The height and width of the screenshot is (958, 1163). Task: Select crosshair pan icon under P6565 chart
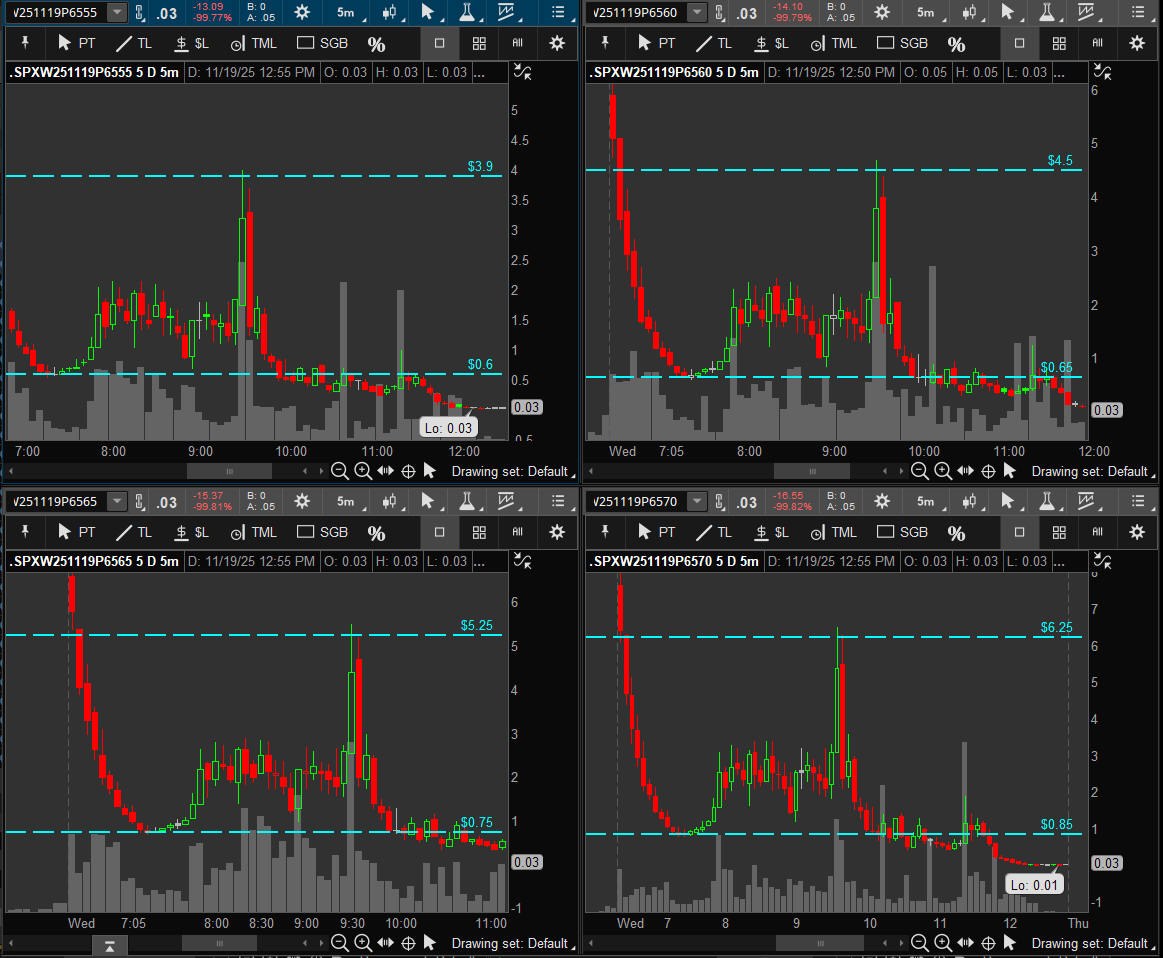click(408, 942)
